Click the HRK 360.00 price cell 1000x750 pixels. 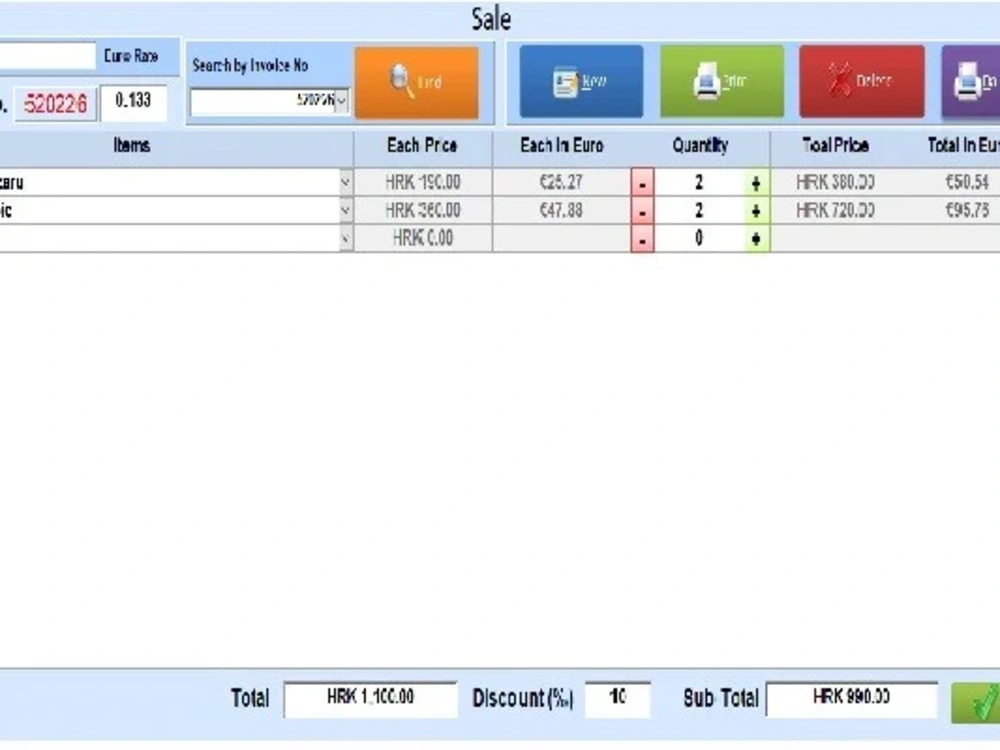[423, 210]
